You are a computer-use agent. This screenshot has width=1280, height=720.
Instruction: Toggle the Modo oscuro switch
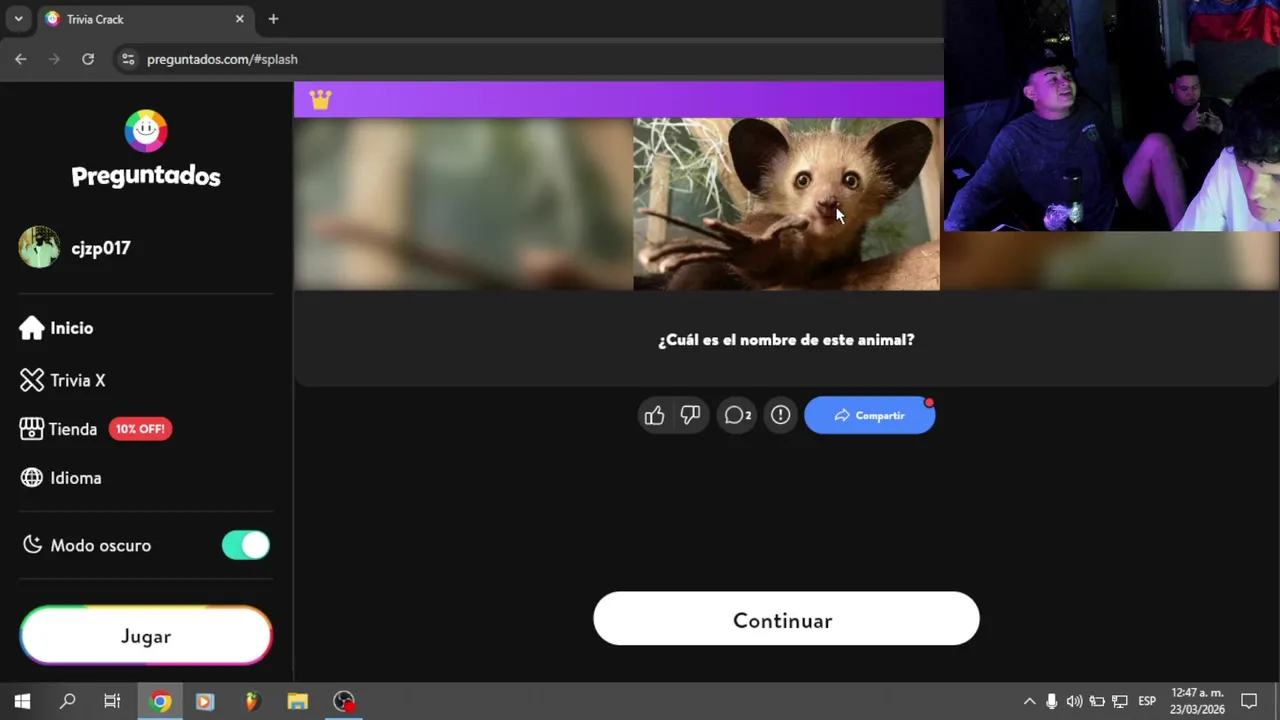[246, 545]
